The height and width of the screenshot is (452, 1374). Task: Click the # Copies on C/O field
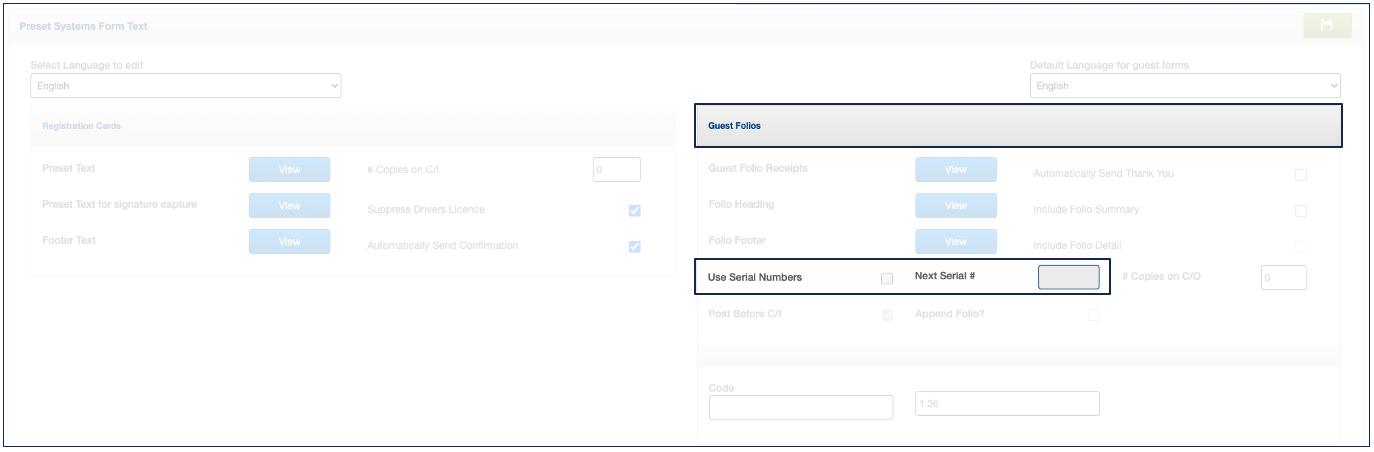click(x=1283, y=277)
